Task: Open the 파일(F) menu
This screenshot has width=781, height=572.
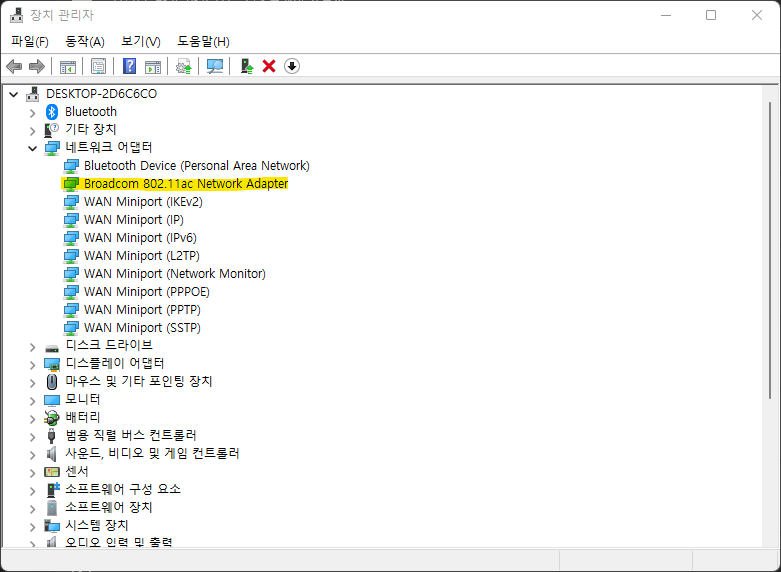Action: pyautogui.click(x=30, y=41)
